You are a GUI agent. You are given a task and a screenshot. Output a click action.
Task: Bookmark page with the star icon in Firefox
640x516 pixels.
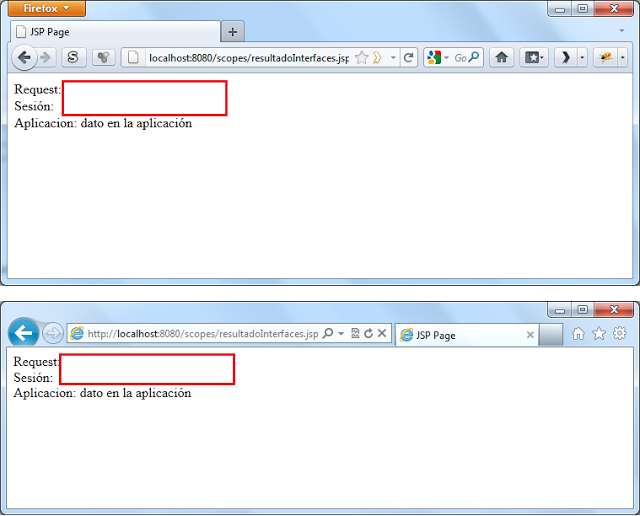click(361, 58)
